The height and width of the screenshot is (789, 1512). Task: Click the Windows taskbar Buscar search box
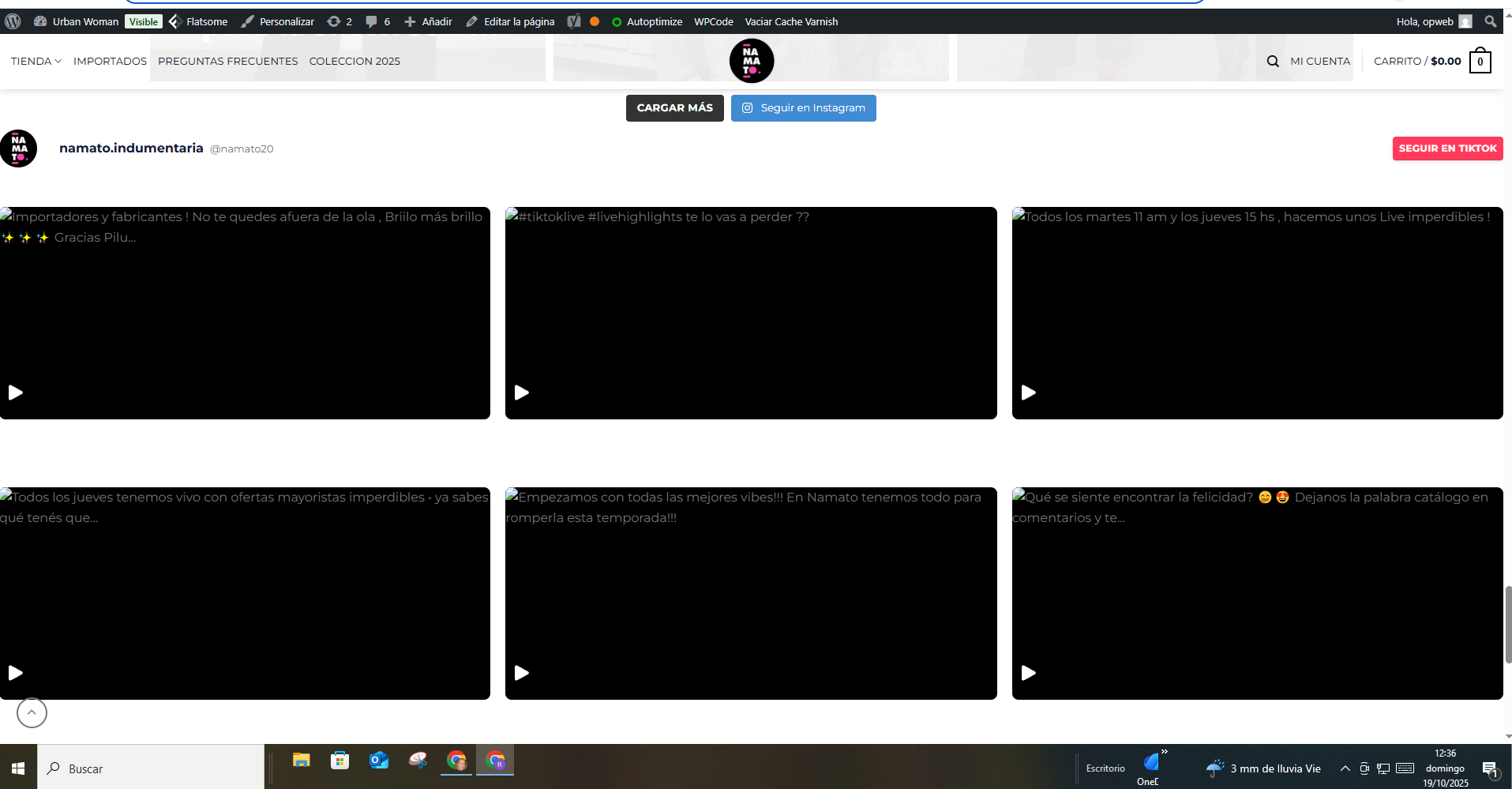150,768
